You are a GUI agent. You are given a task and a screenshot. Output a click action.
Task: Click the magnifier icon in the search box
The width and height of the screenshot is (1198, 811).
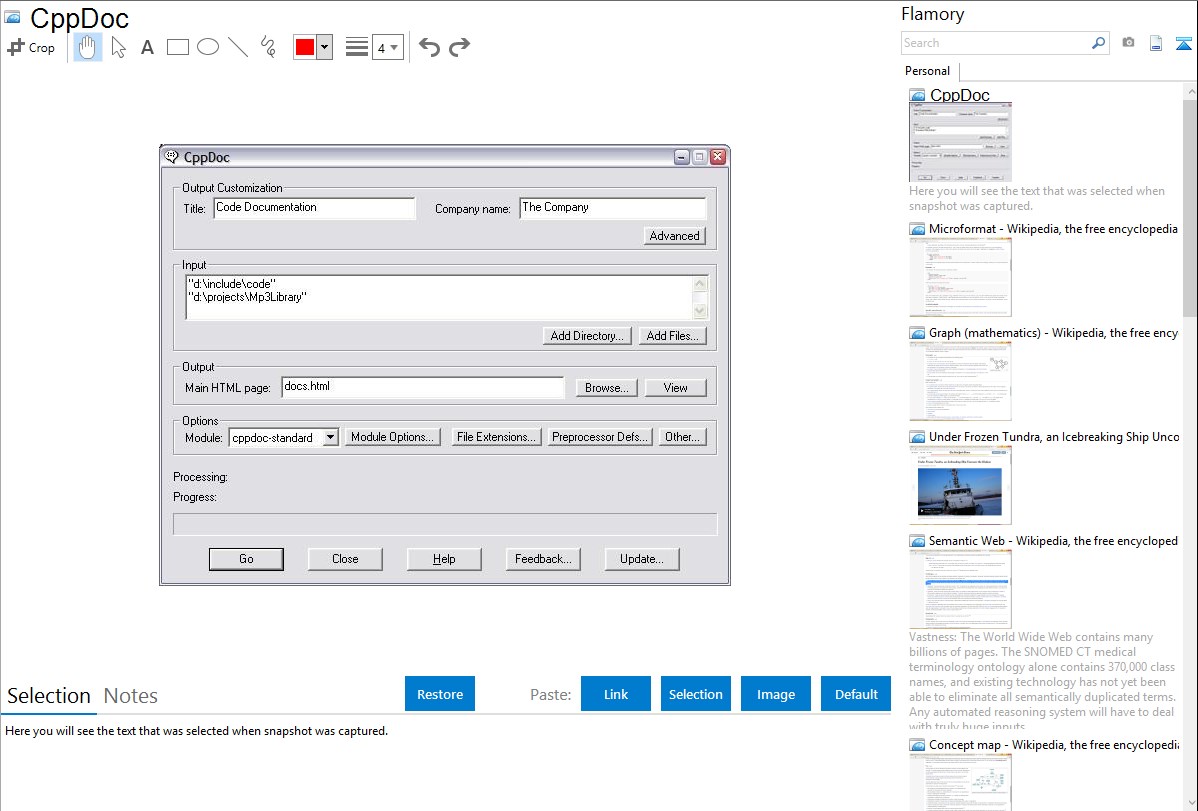[1098, 43]
